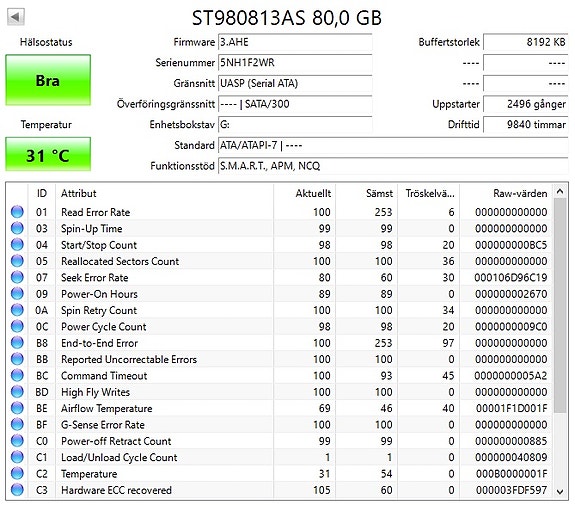
Task: Select the Seek Error Rate attribute name
Action: 95,278
